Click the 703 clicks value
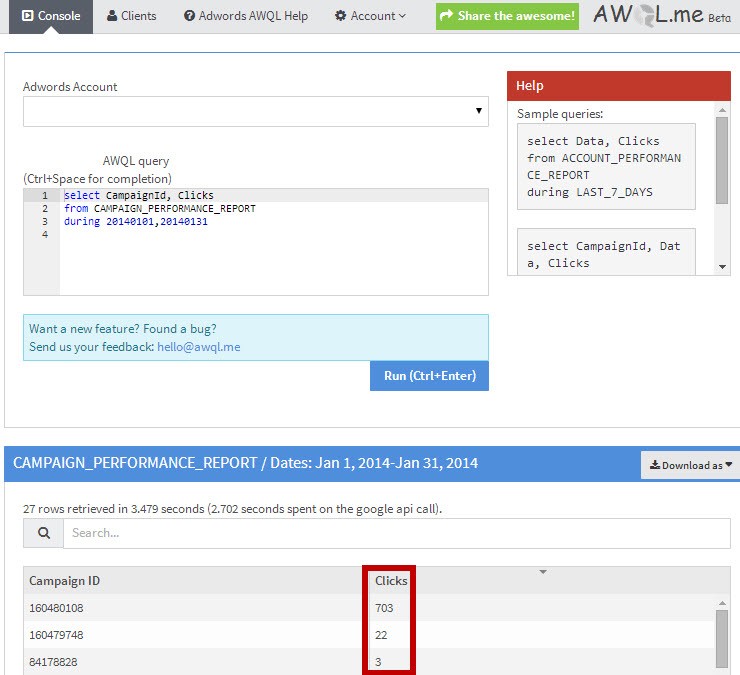The width and height of the screenshot is (740, 675). tap(384, 608)
